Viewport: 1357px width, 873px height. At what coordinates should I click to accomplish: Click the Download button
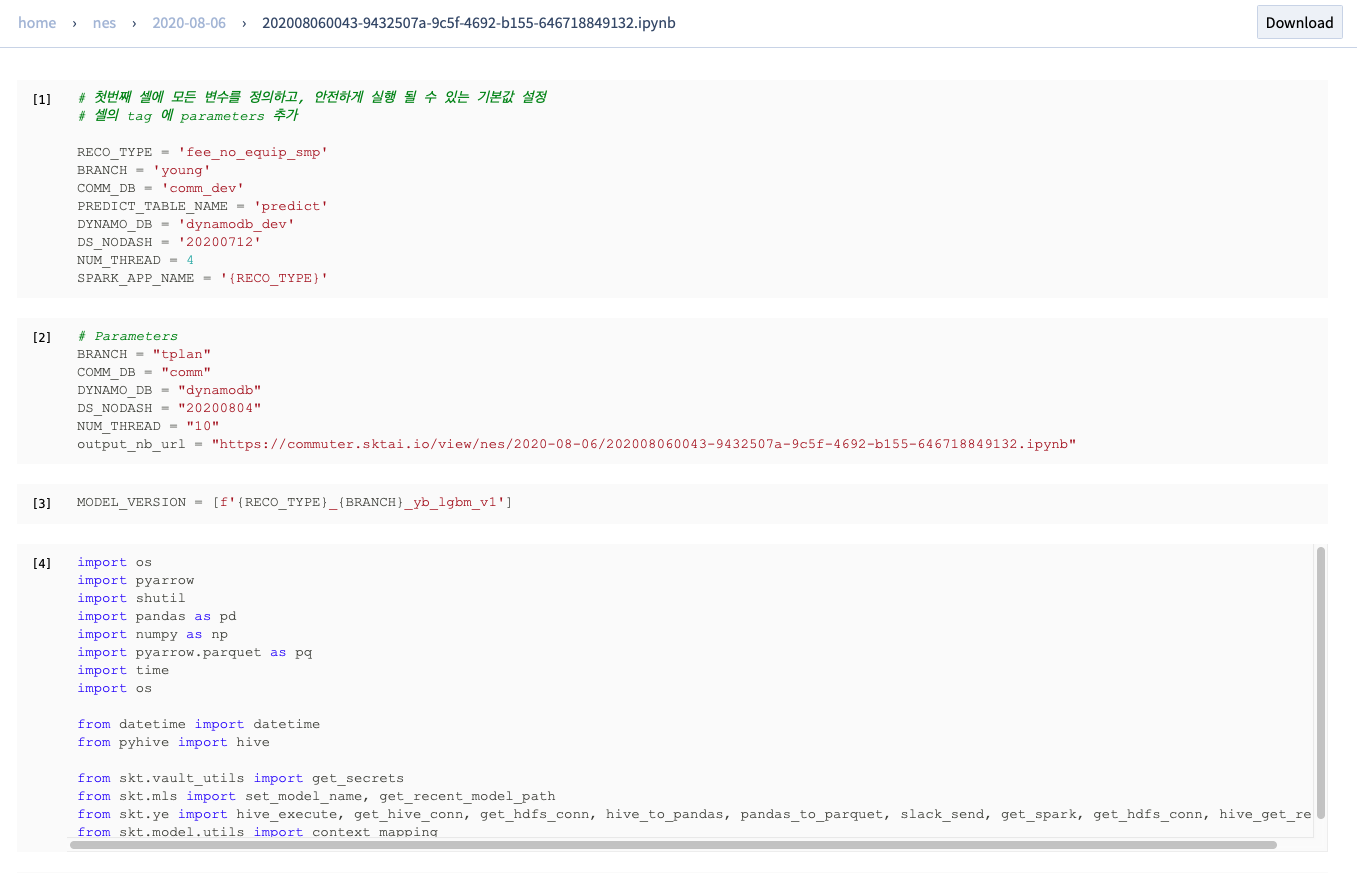coord(1299,22)
